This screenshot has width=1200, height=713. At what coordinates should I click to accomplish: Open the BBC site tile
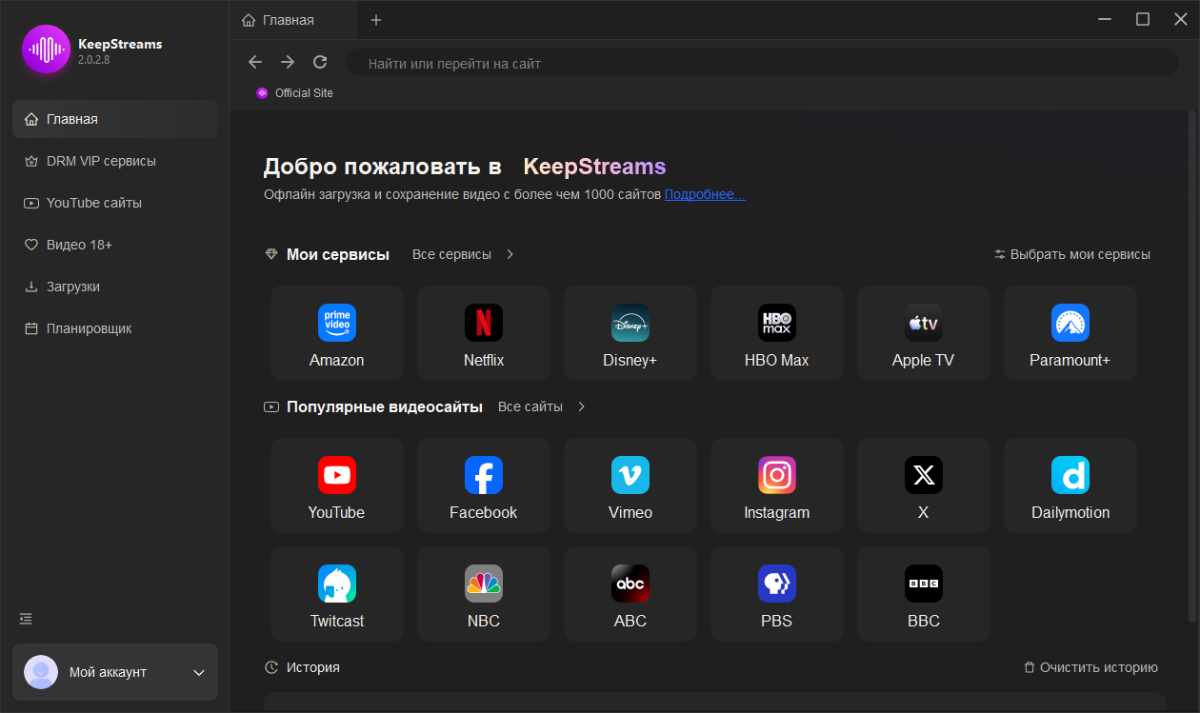click(924, 594)
